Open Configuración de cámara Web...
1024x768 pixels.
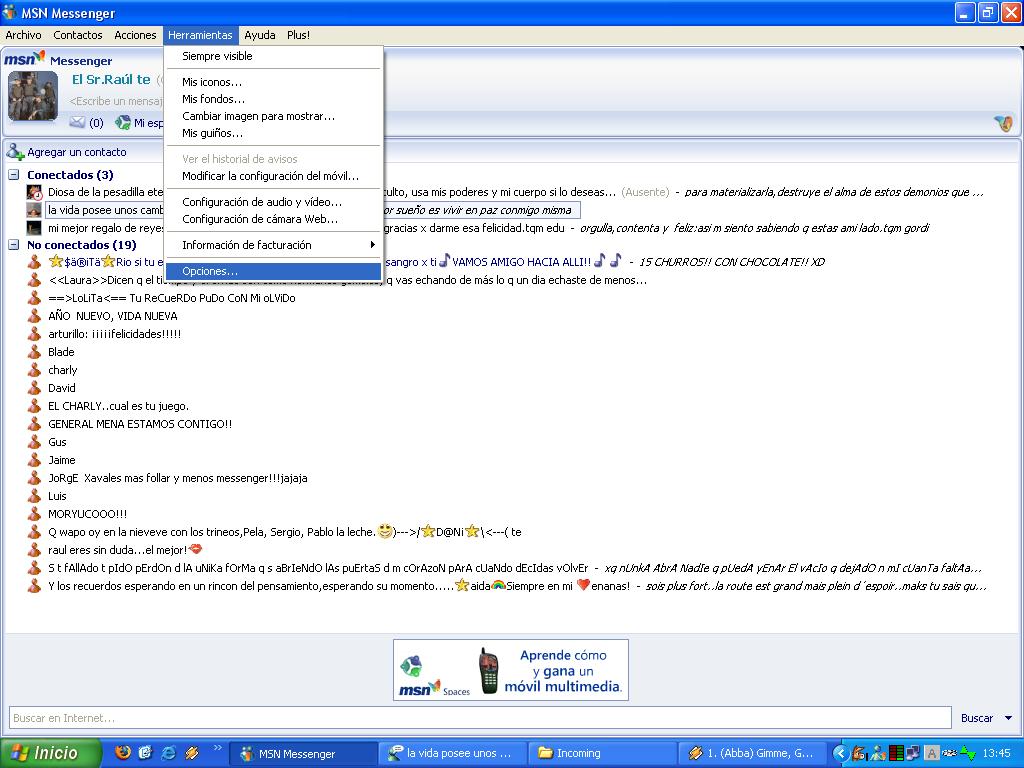coord(273,219)
